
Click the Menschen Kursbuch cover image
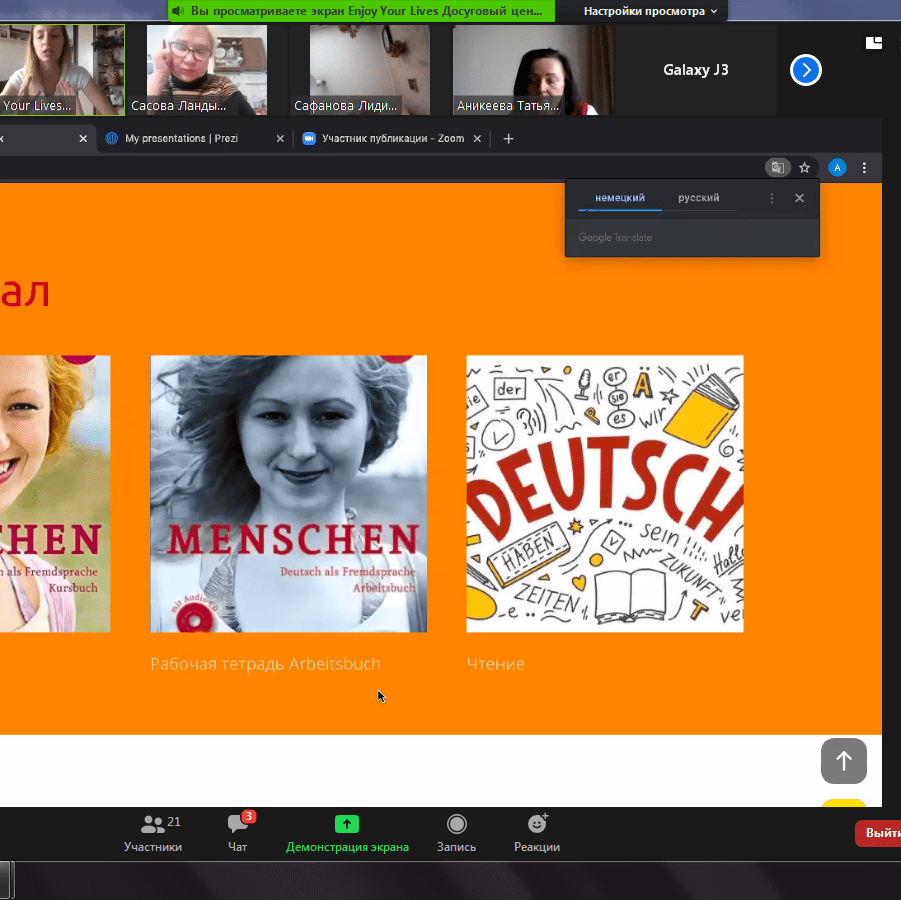[55, 494]
